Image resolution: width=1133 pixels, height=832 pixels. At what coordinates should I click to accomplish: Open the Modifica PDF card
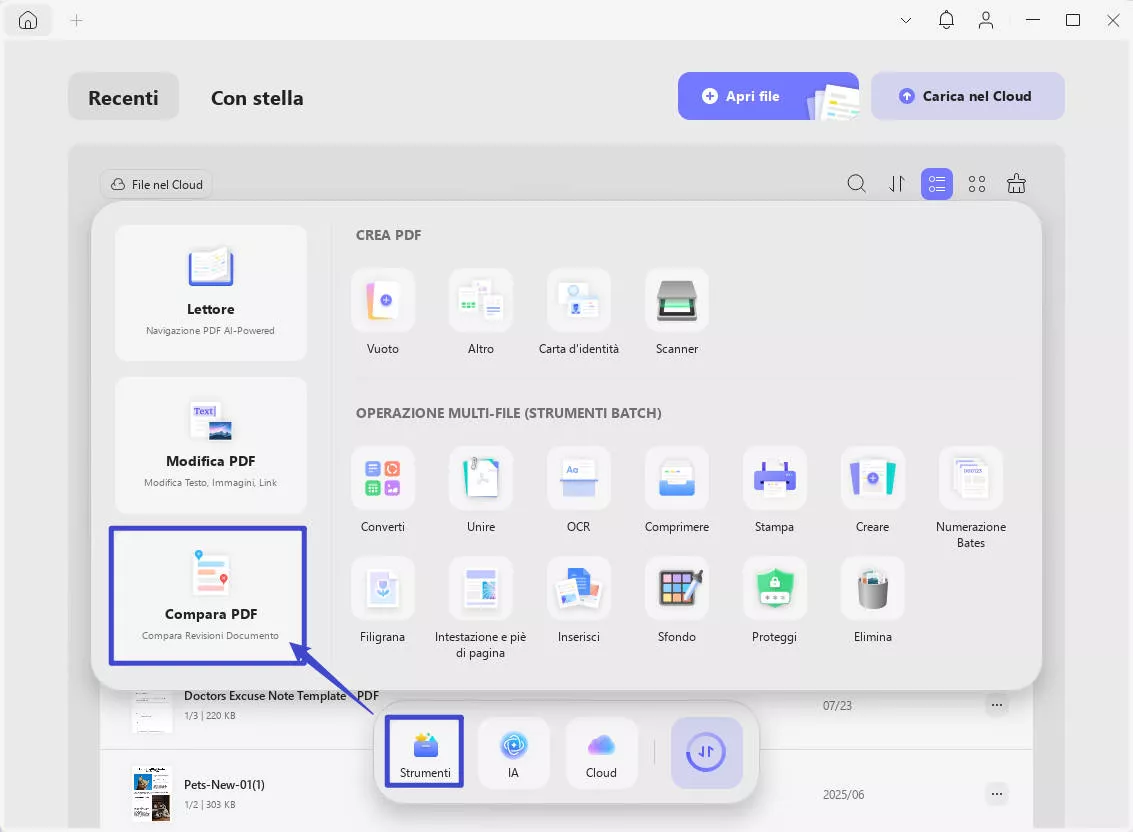coord(210,445)
